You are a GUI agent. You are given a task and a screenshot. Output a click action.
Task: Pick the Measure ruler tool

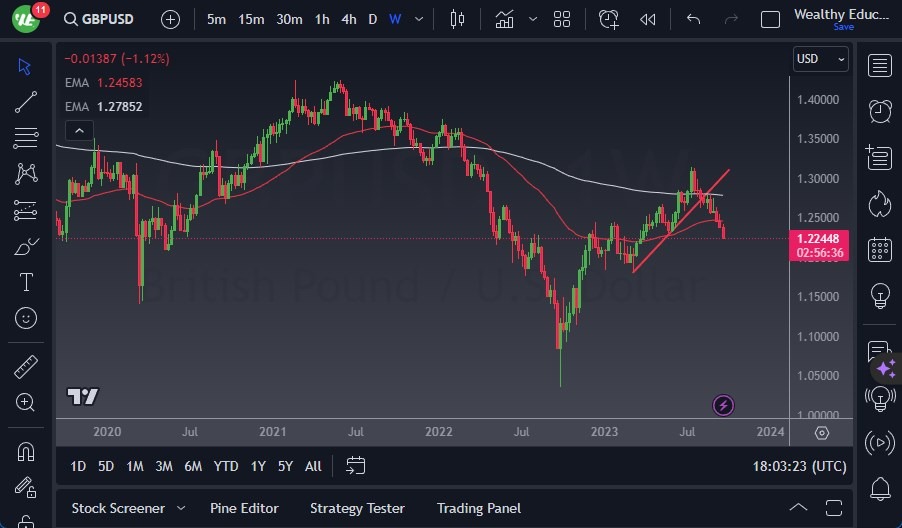[x=26, y=367]
